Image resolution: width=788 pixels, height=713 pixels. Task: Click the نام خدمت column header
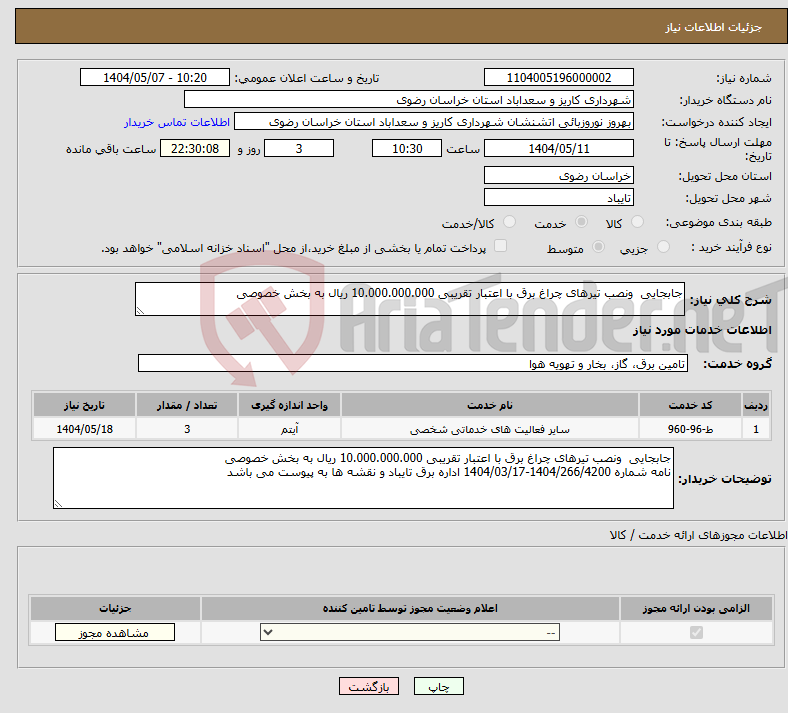tap(490, 405)
